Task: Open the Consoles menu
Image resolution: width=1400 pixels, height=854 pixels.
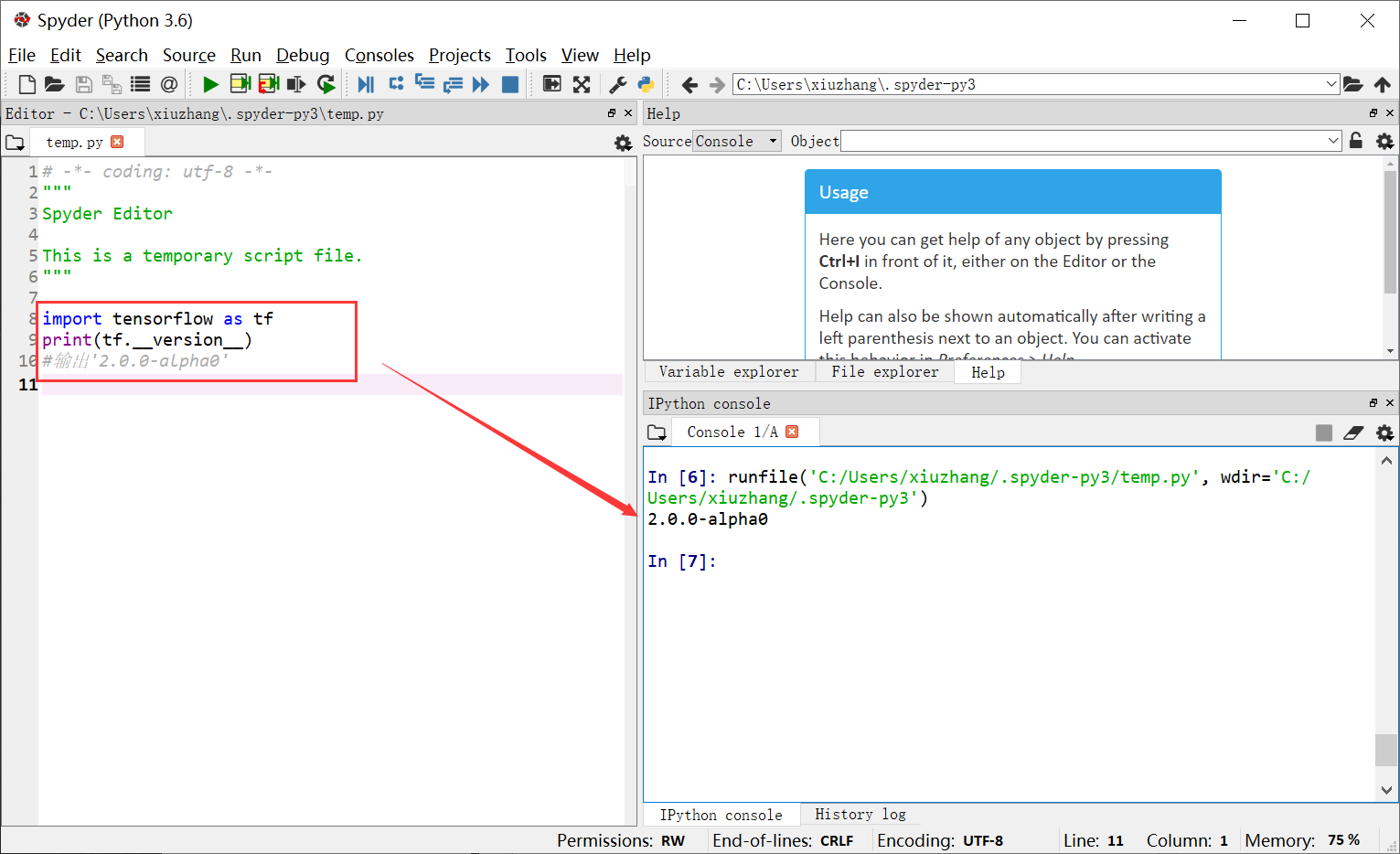Action: click(379, 56)
